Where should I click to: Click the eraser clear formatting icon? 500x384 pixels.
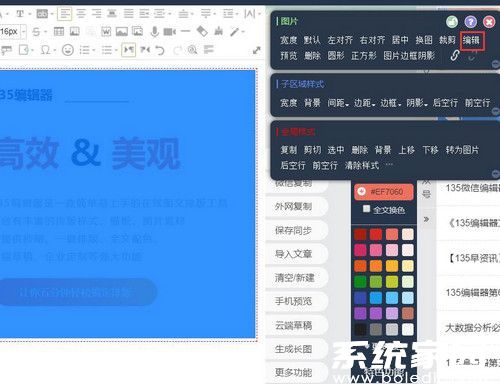click(202, 31)
